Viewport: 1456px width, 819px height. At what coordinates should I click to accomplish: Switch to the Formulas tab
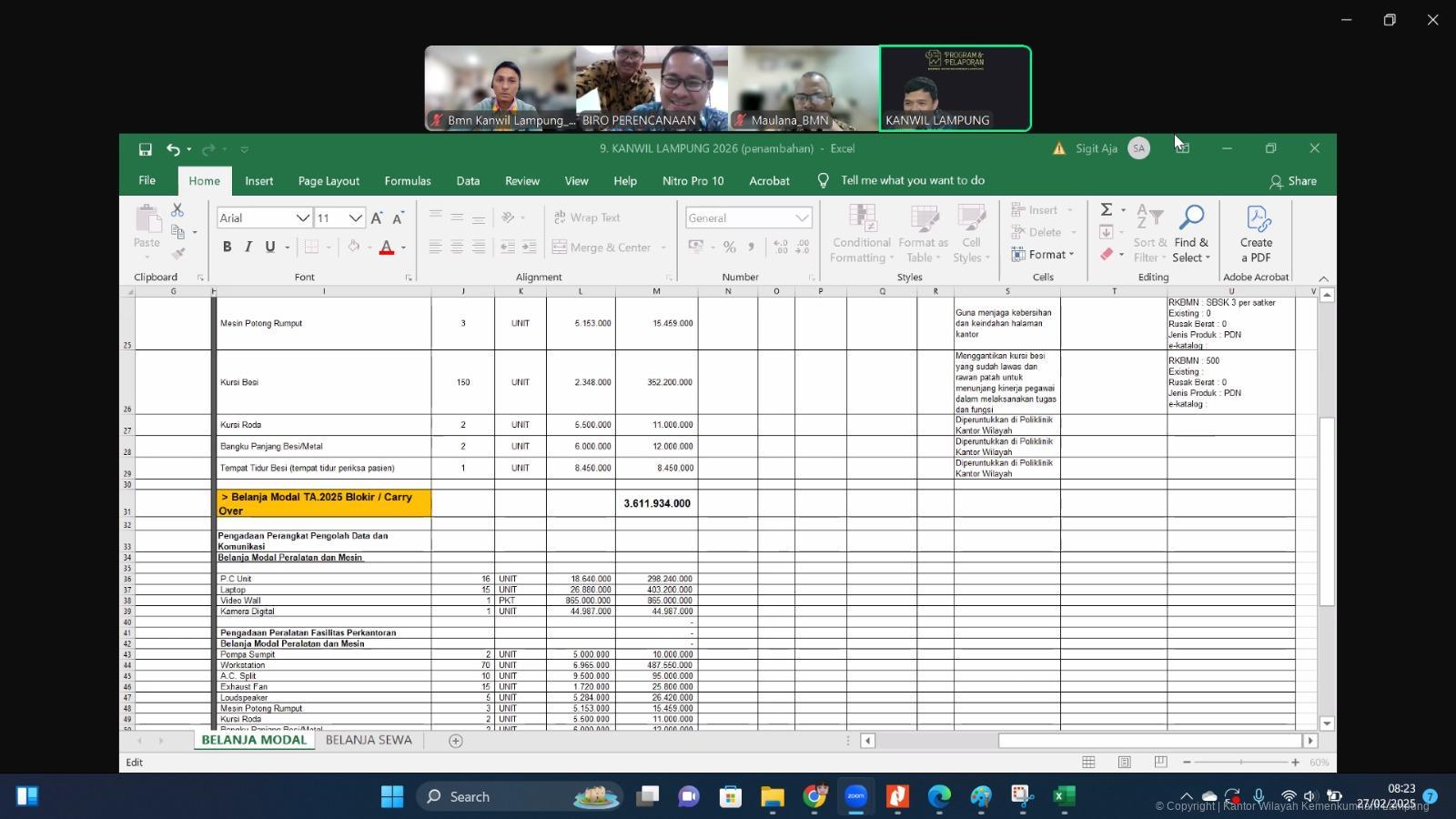[408, 181]
